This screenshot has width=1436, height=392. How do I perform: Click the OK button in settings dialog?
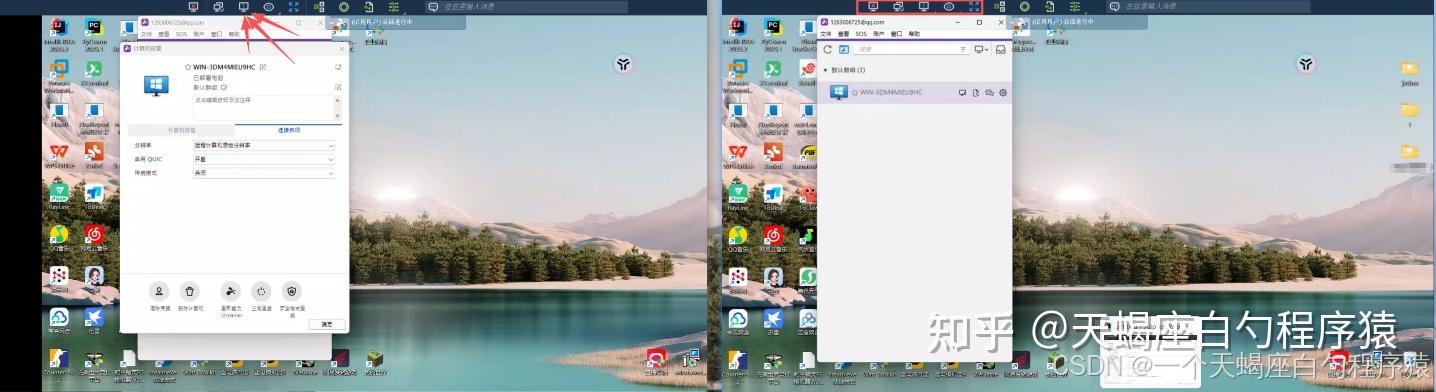tap(328, 325)
